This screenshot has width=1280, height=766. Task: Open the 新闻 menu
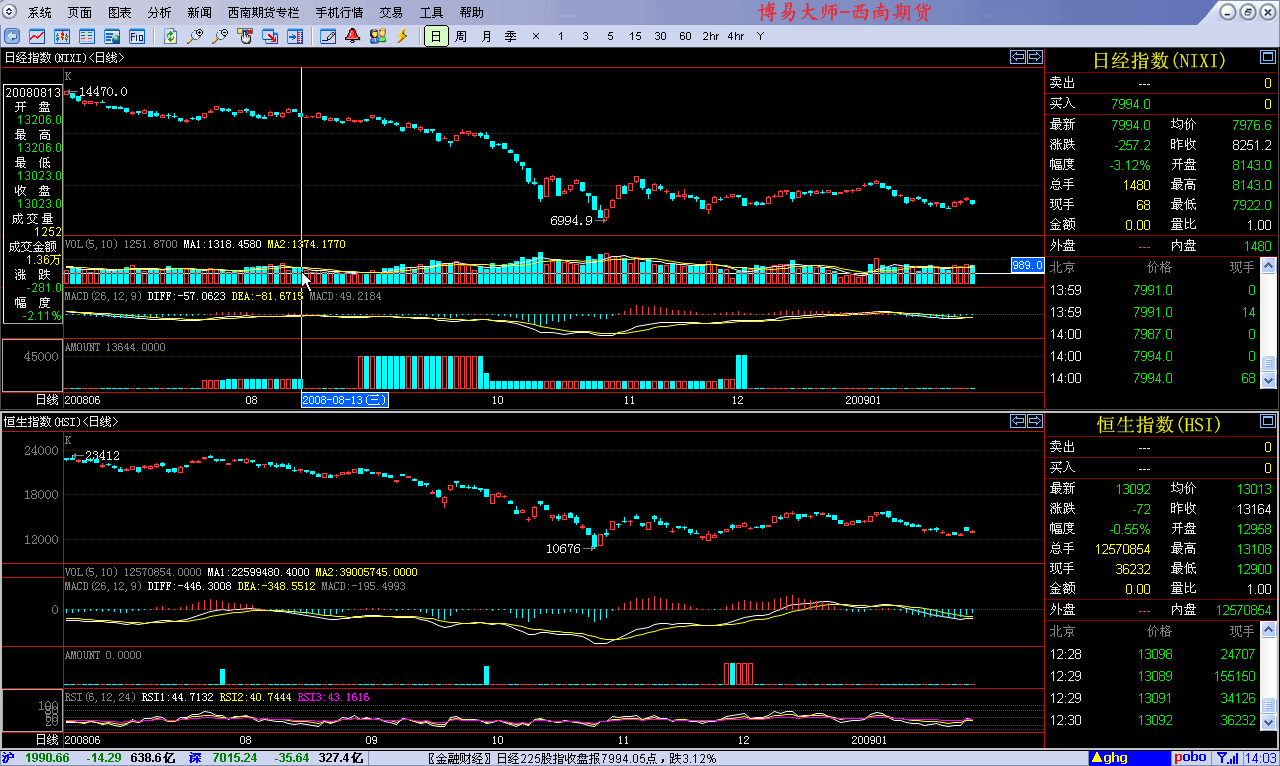(199, 13)
